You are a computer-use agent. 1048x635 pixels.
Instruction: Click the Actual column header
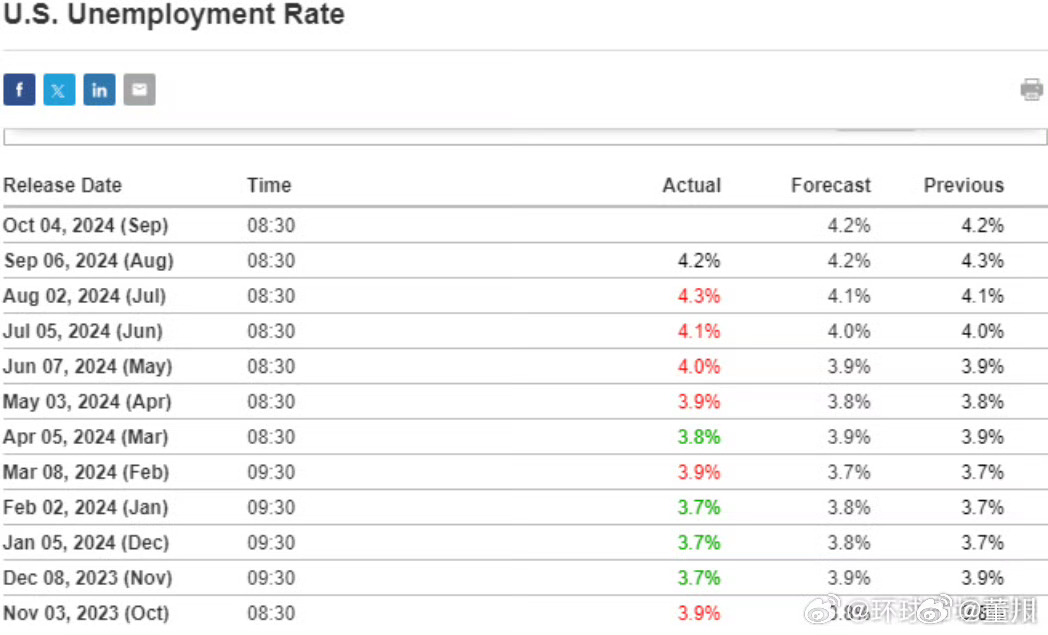[x=691, y=185]
